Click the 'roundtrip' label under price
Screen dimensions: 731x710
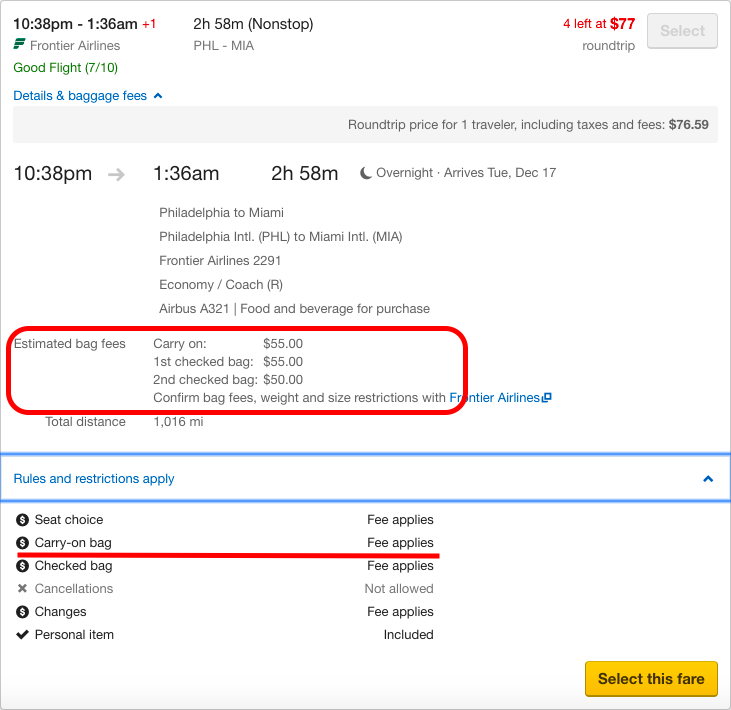608,46
